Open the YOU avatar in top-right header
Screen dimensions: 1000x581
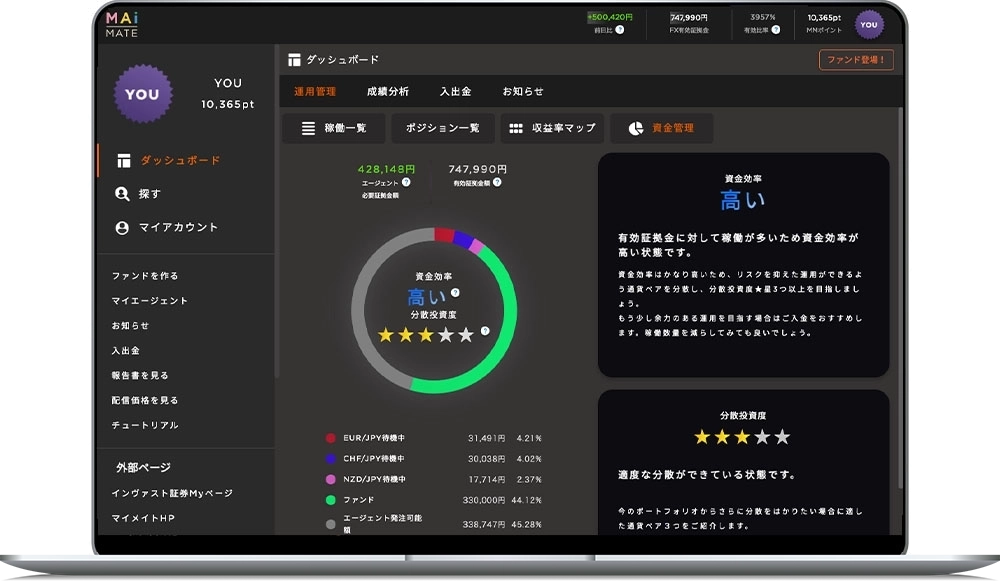coord(869,25)
